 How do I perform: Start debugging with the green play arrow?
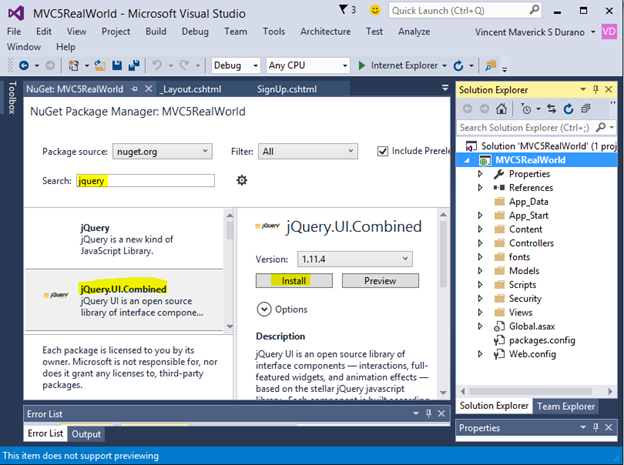pos(362,65)
